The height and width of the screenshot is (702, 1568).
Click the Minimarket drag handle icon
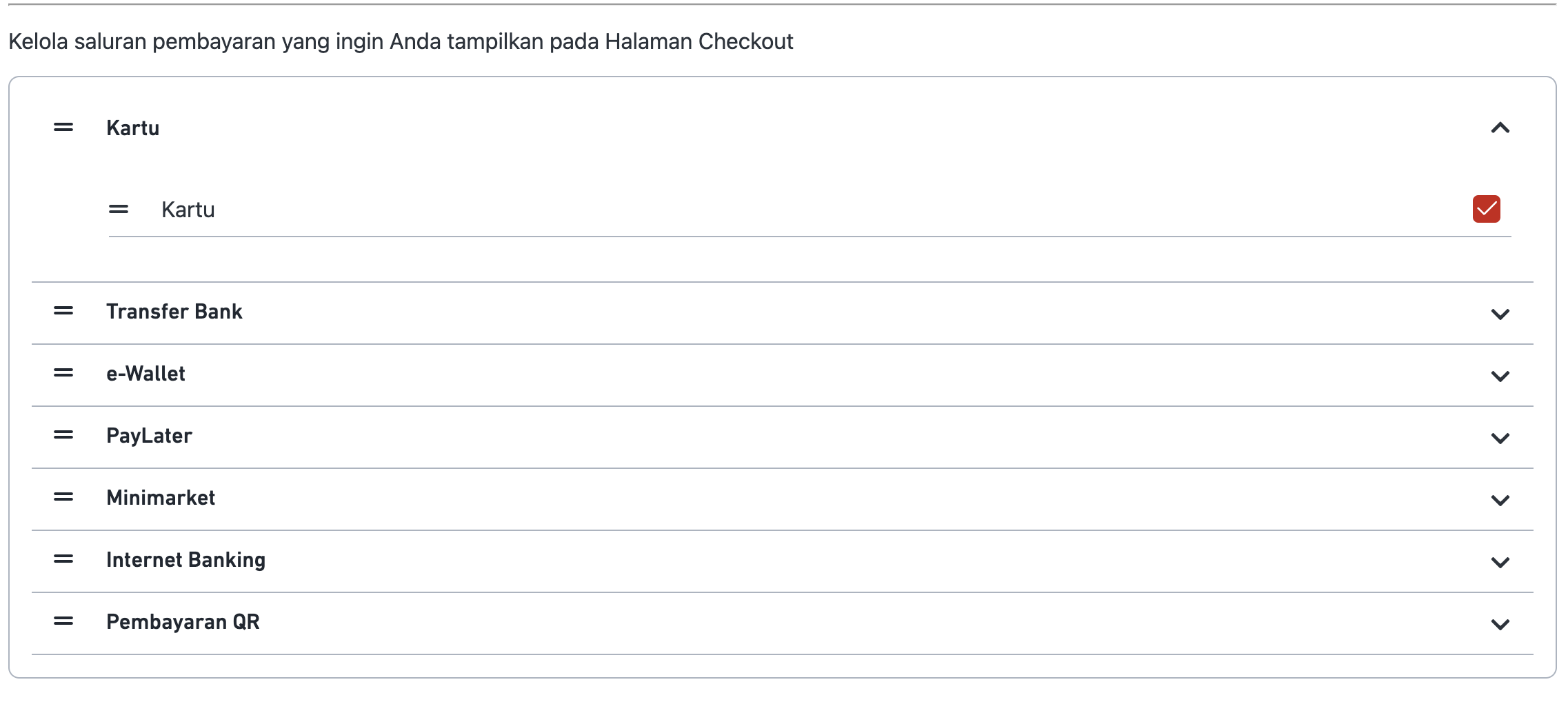click(x=63, y=498)
